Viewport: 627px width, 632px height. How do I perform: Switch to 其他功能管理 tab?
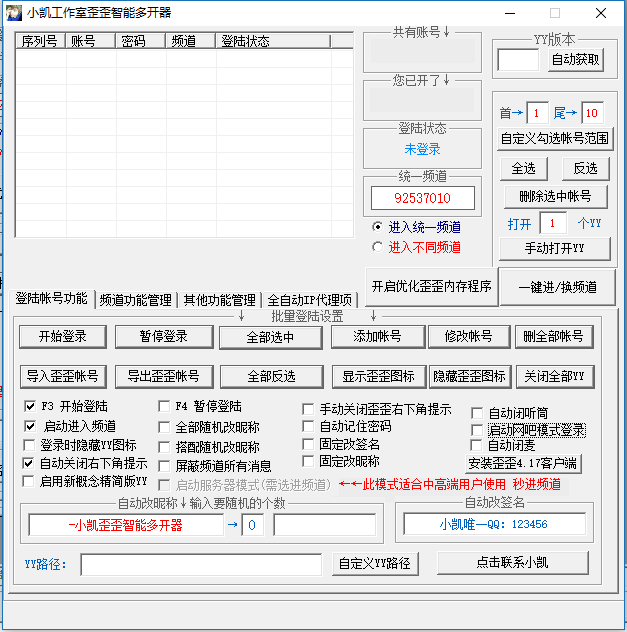click(220, 300)
